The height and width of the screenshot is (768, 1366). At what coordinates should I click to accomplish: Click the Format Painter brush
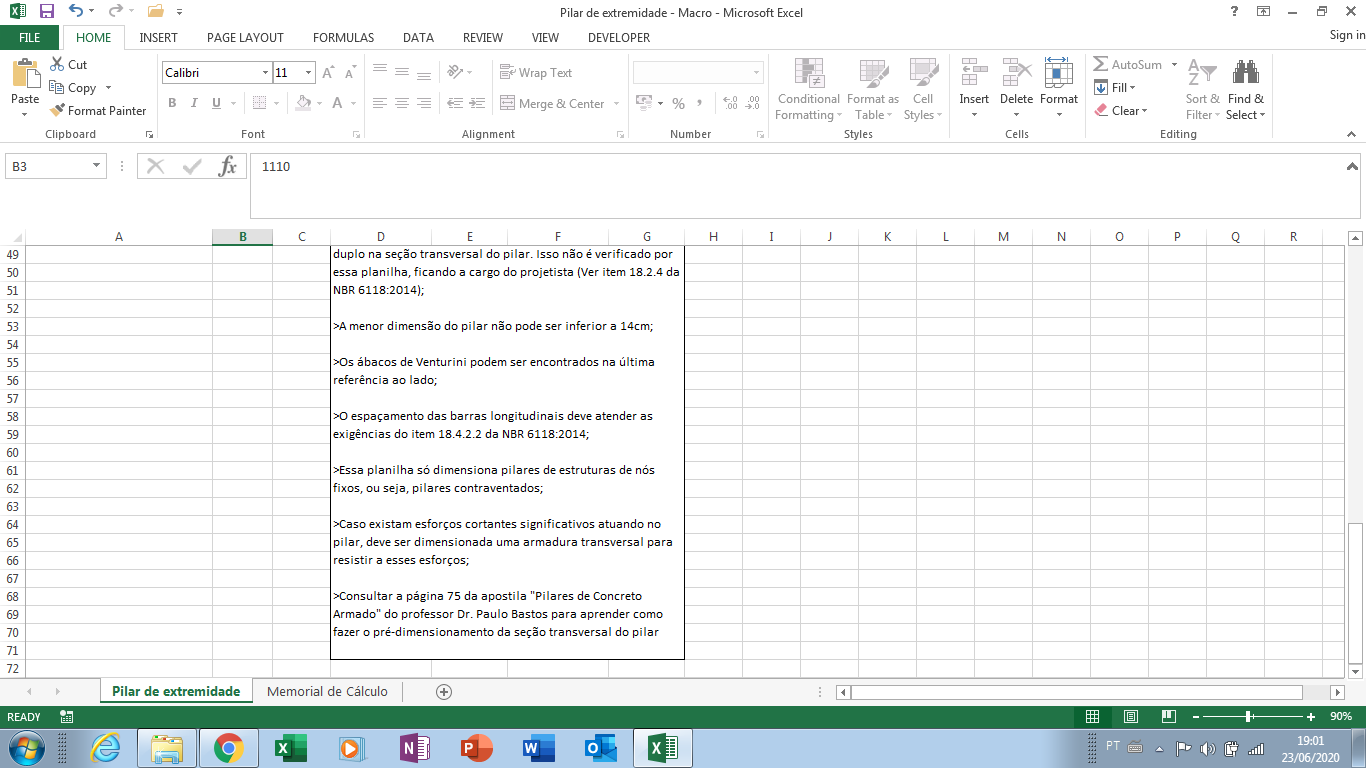click(x=57, y=110)
